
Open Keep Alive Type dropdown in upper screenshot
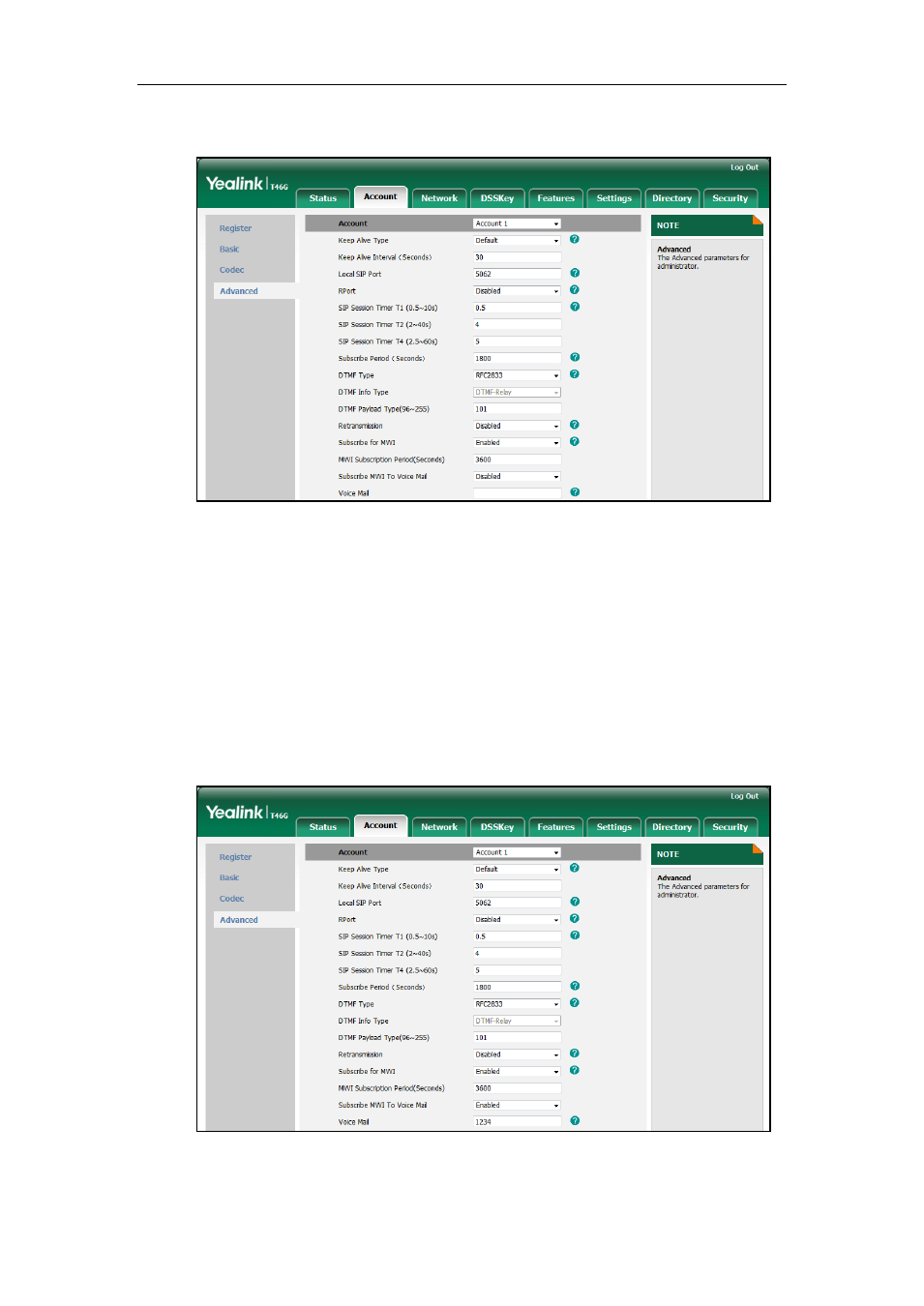click(x=517, y=240)
